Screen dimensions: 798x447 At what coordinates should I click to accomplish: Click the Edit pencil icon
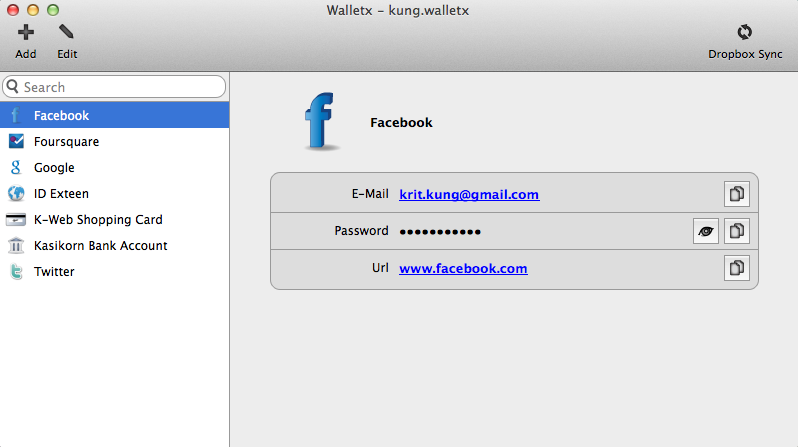pyautogui.click(x=66, y=32)
